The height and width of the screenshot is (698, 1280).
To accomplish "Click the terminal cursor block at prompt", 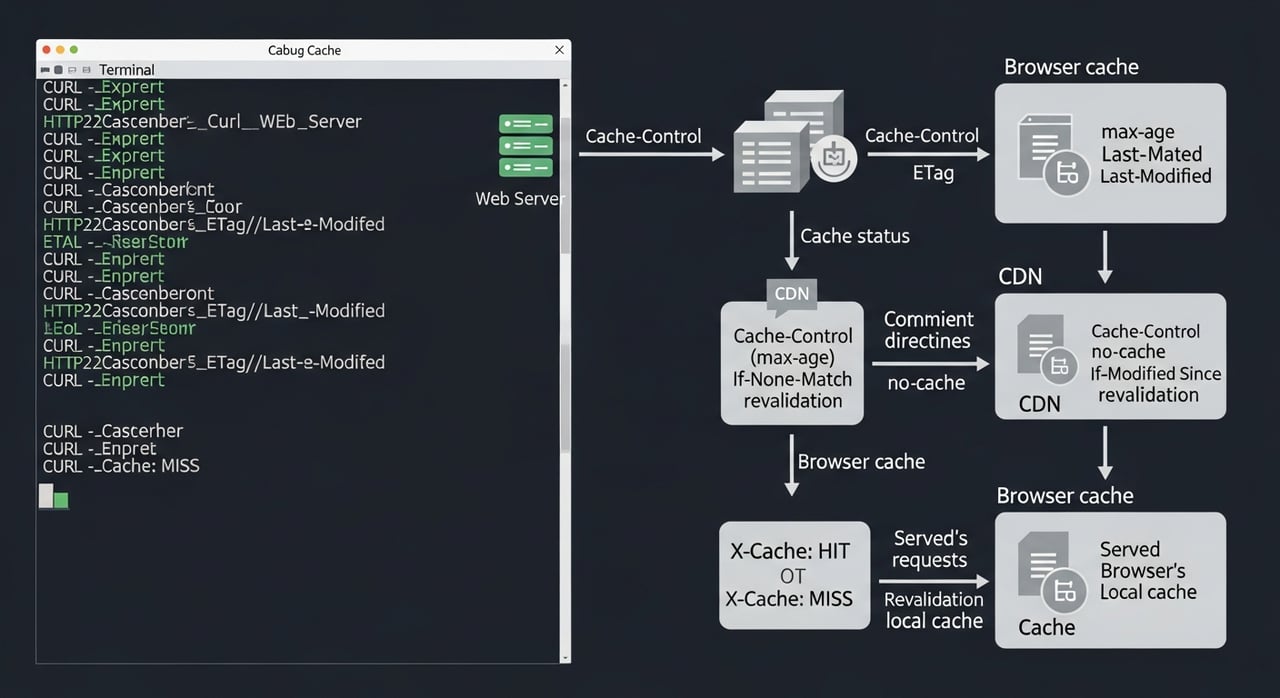I will coord(53,496).
